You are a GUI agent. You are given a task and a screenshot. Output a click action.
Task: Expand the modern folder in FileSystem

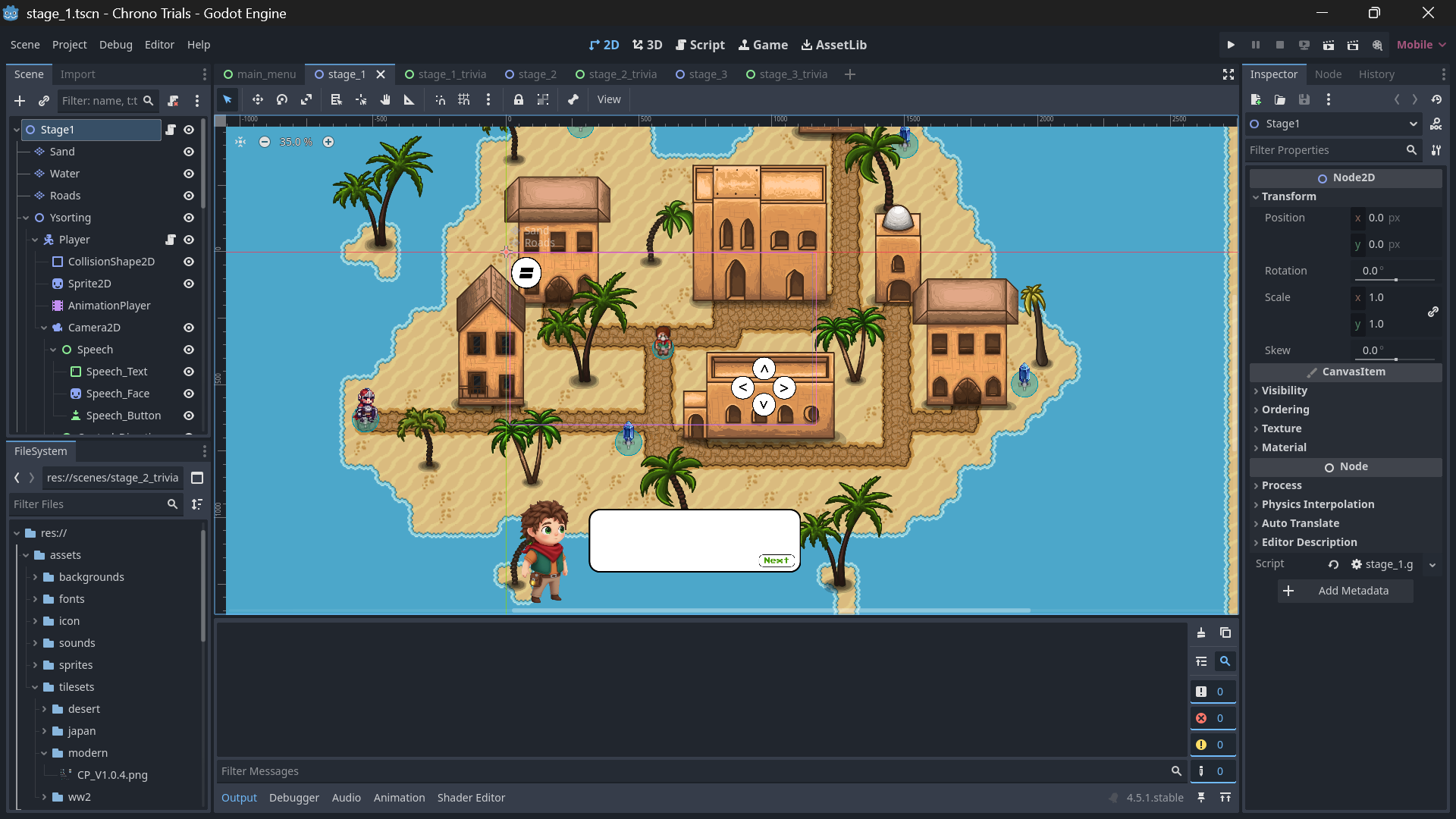[x=45, y=753]
